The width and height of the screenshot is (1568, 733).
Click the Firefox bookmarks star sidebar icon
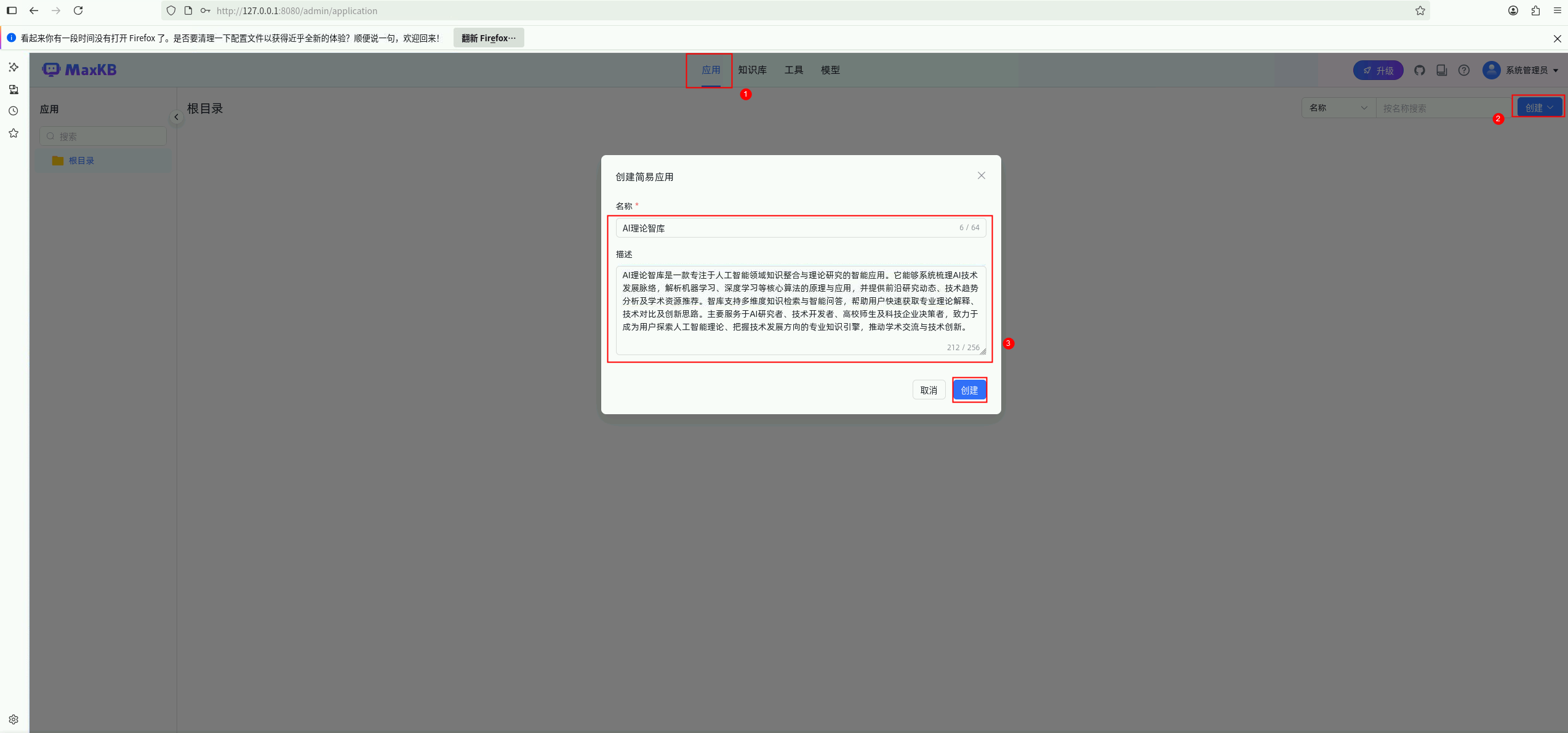click(x=14, y=133)
